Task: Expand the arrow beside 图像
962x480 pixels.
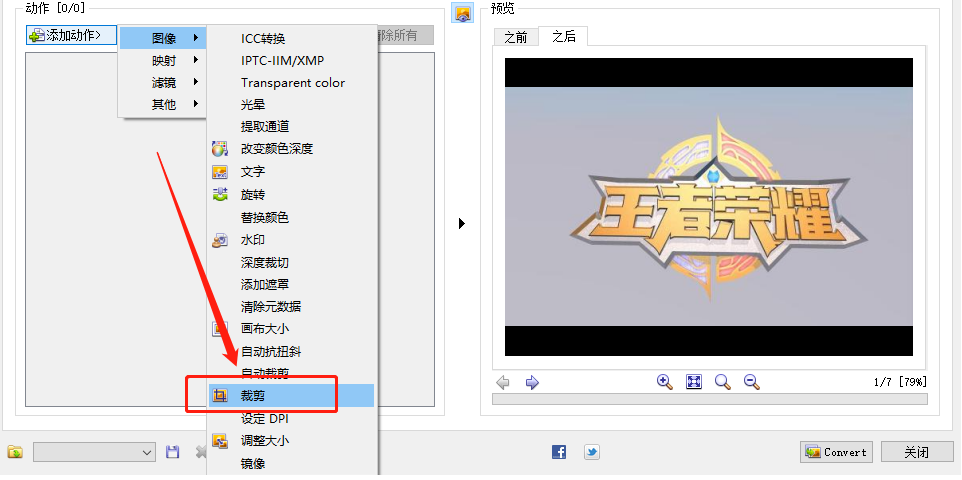Action: (x=196, y=38)
